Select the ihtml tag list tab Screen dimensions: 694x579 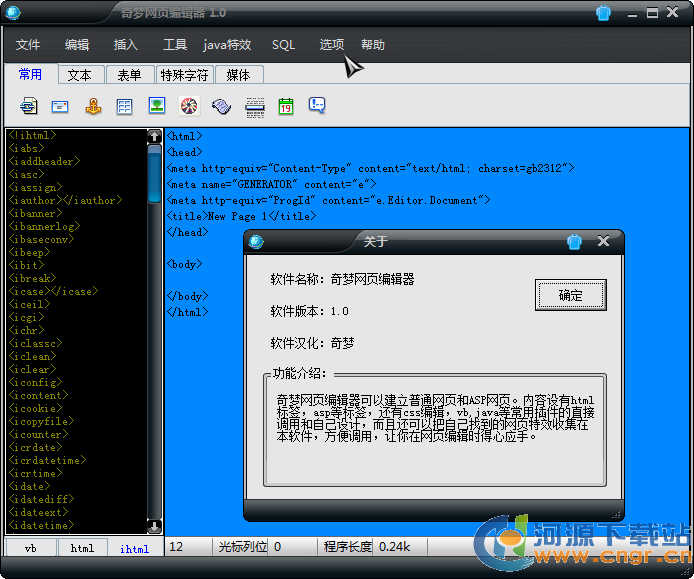click(x=135, y=548)
